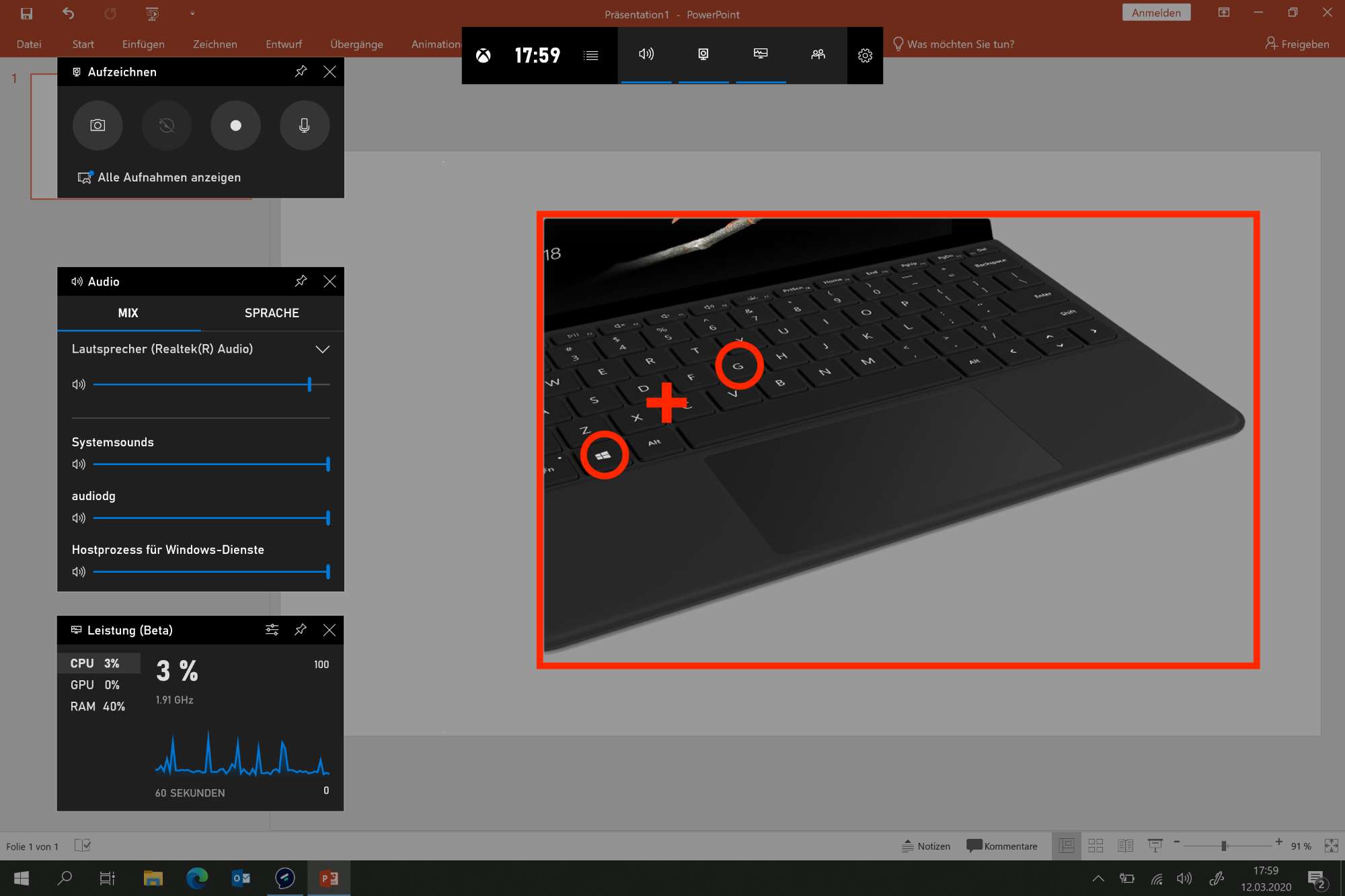Screen dimensions: 1345x896
Task: Click the Anmelden sign-in button
Action: tap(1155, 13)
